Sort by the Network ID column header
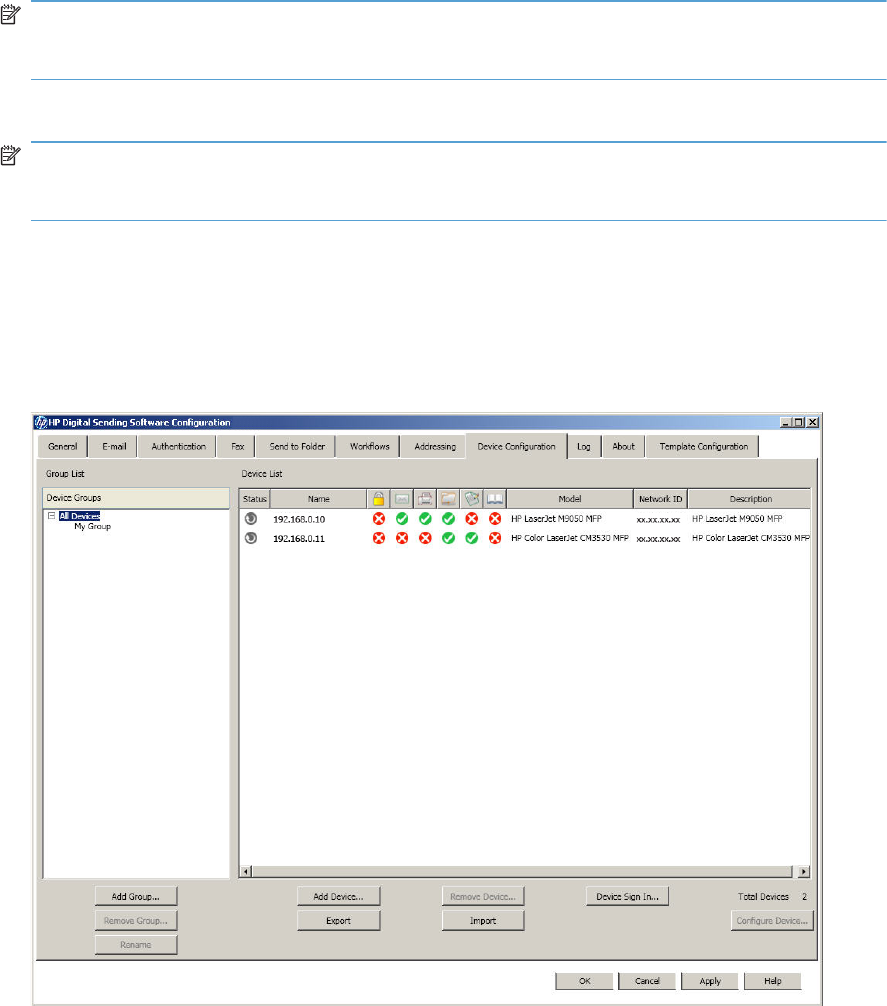The width and height of the screenshot is (887, 1006). click(x=661, y=499)
